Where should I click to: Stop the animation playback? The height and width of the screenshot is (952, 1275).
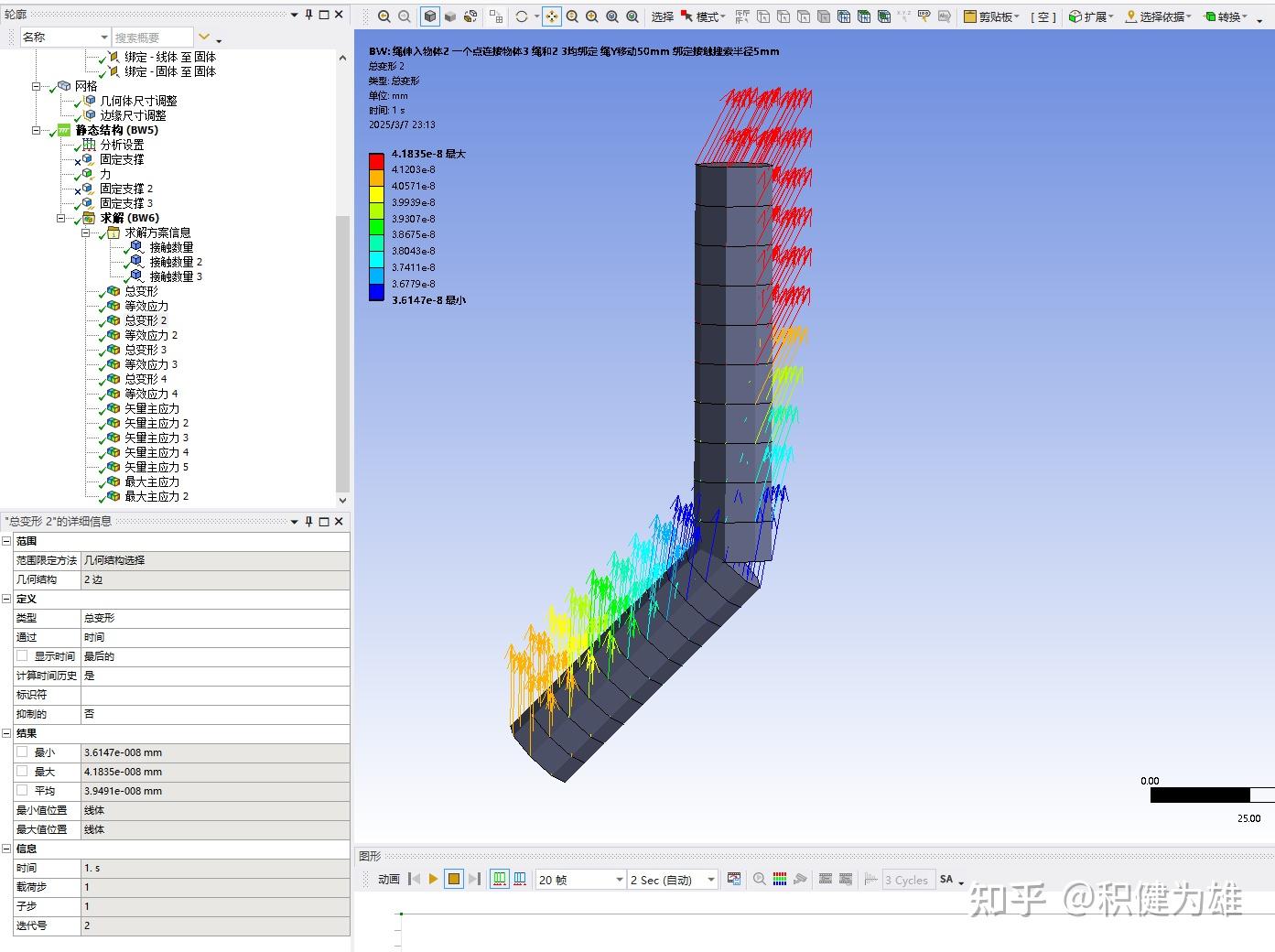[x=453, y=879]
